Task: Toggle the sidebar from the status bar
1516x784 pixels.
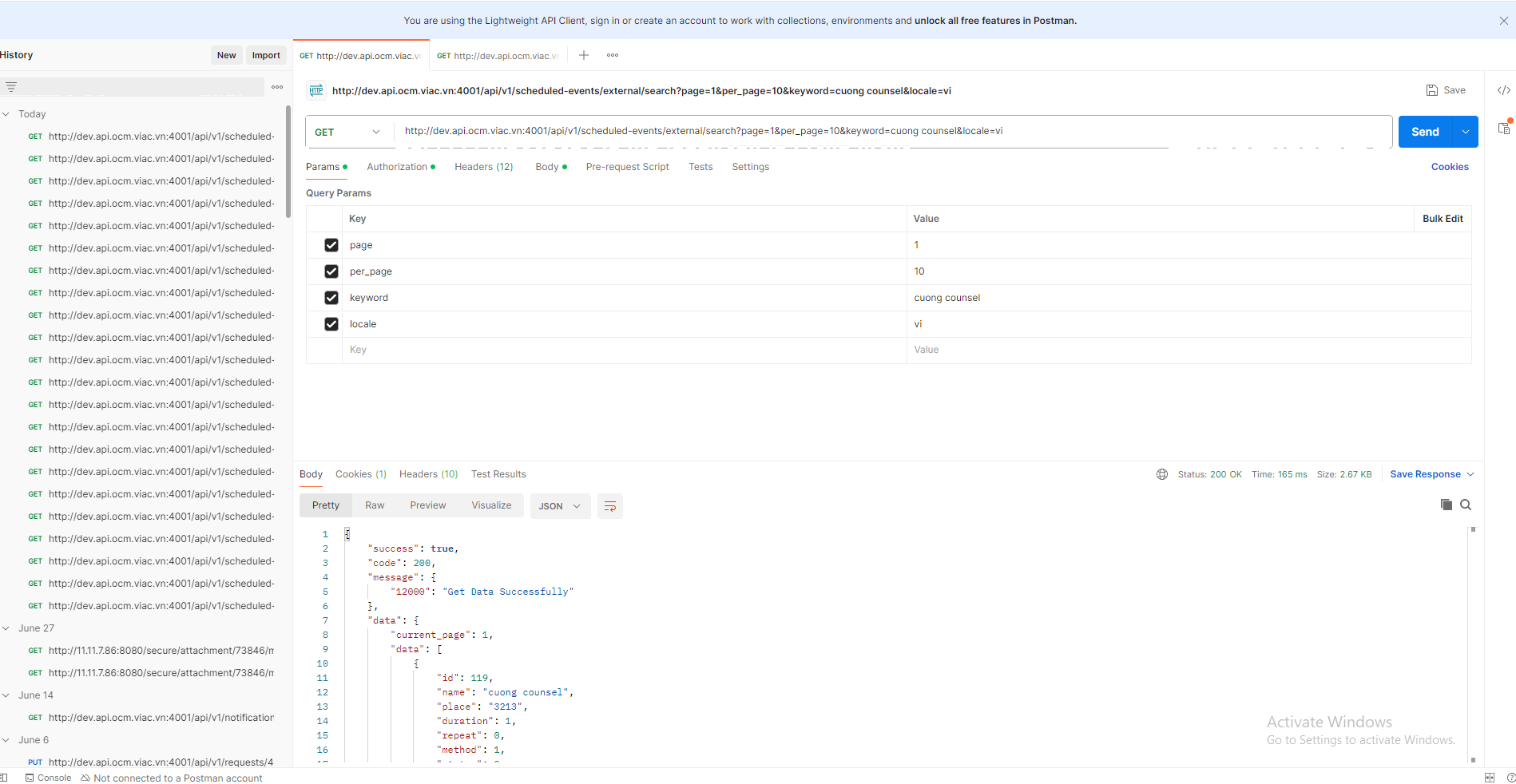Action: pyautogui.click(x=4, y=778)
